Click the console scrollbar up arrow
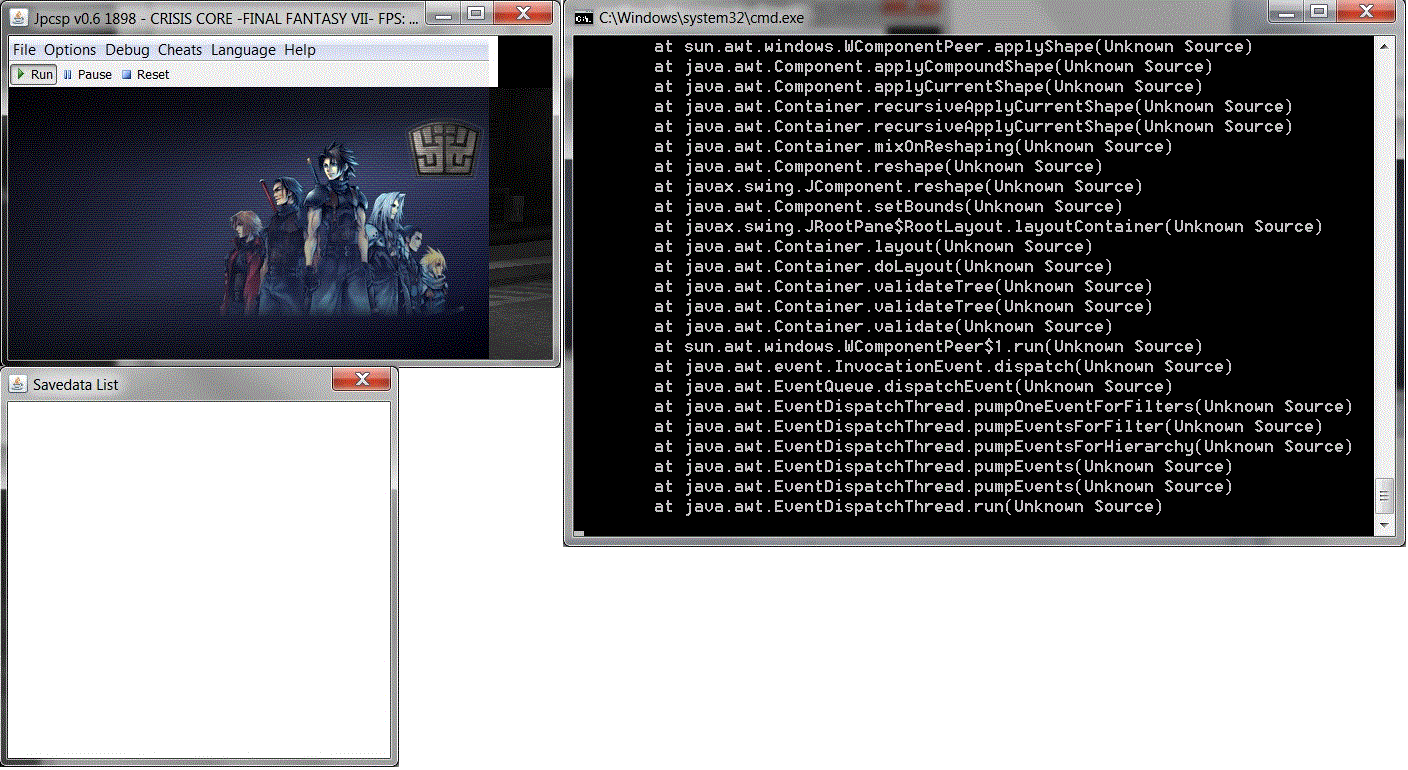 (1385, 47)
